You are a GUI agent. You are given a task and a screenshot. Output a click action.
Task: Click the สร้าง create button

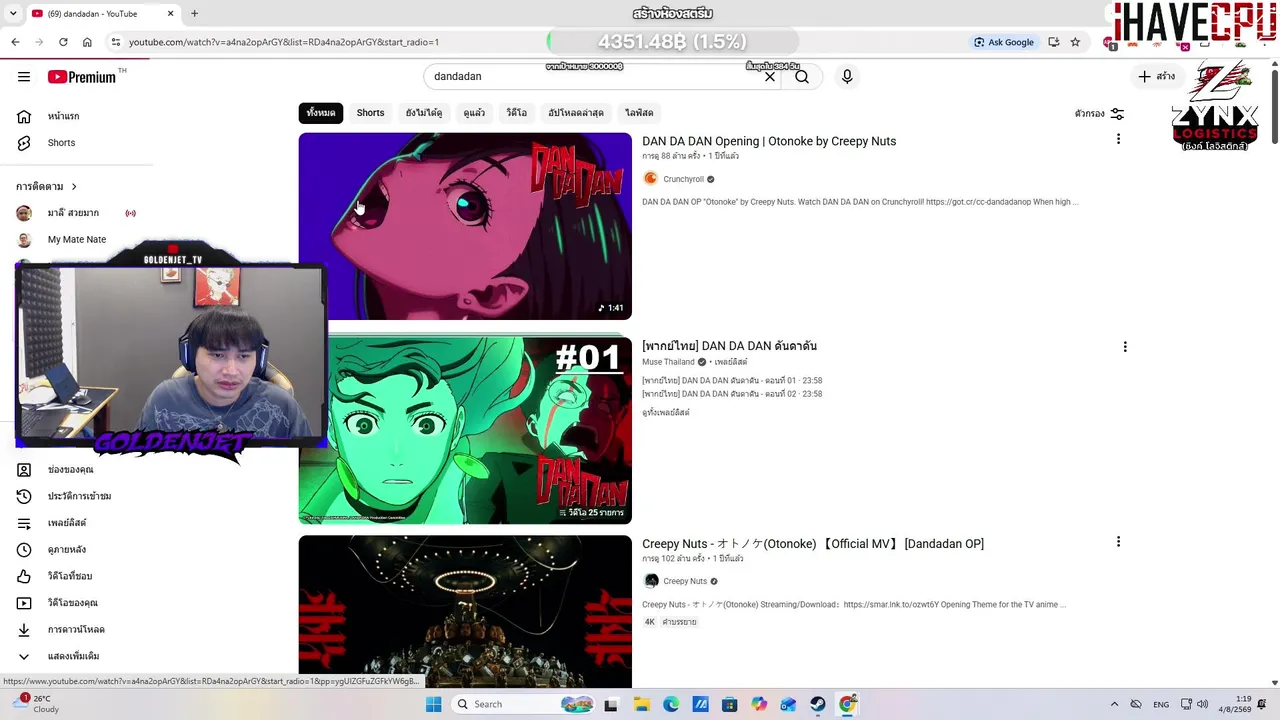pyautogui.click(x=1156, y=77)
